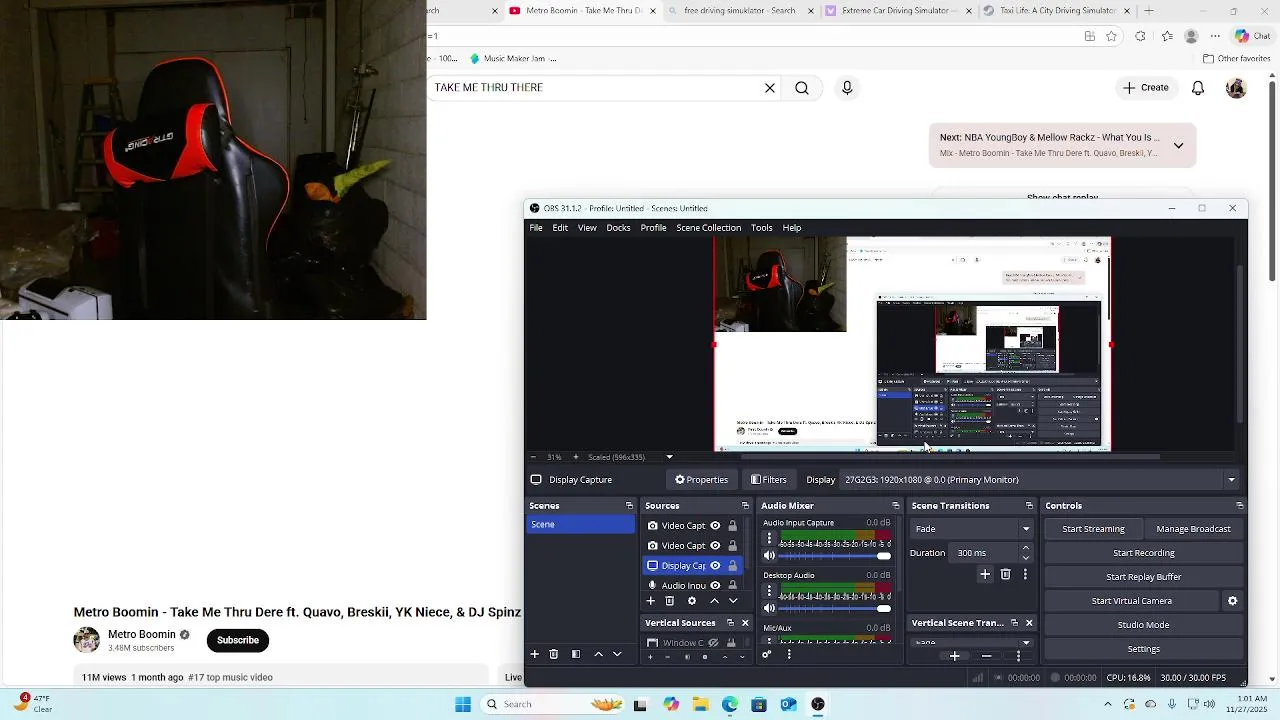Open advanced audio properties gear icon

767,655
